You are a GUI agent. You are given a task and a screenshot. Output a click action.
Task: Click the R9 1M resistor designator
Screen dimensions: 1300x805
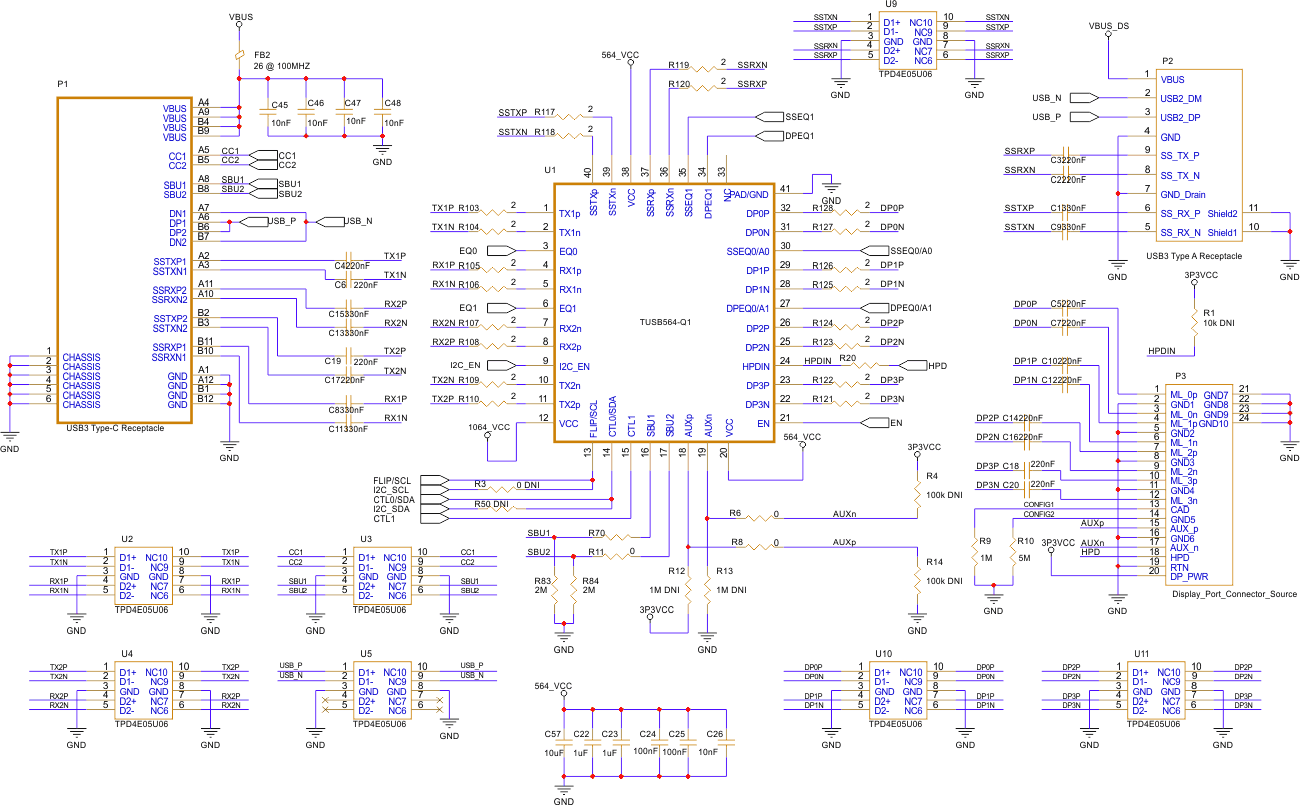pos(985,541)
